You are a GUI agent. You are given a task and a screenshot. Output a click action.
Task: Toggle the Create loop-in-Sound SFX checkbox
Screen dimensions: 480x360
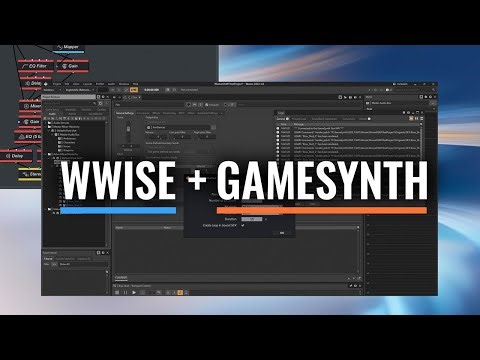[243, 226]
